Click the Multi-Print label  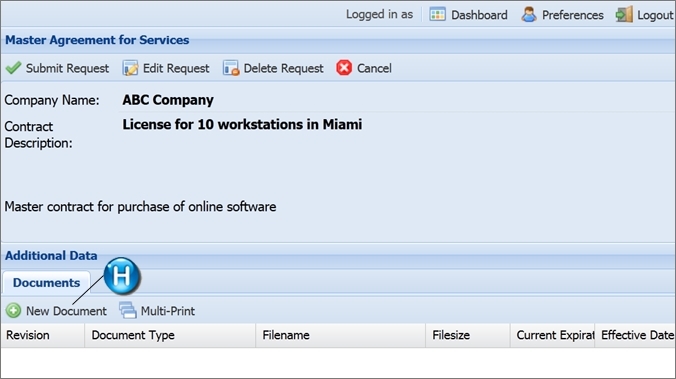(x=168, y=311)
